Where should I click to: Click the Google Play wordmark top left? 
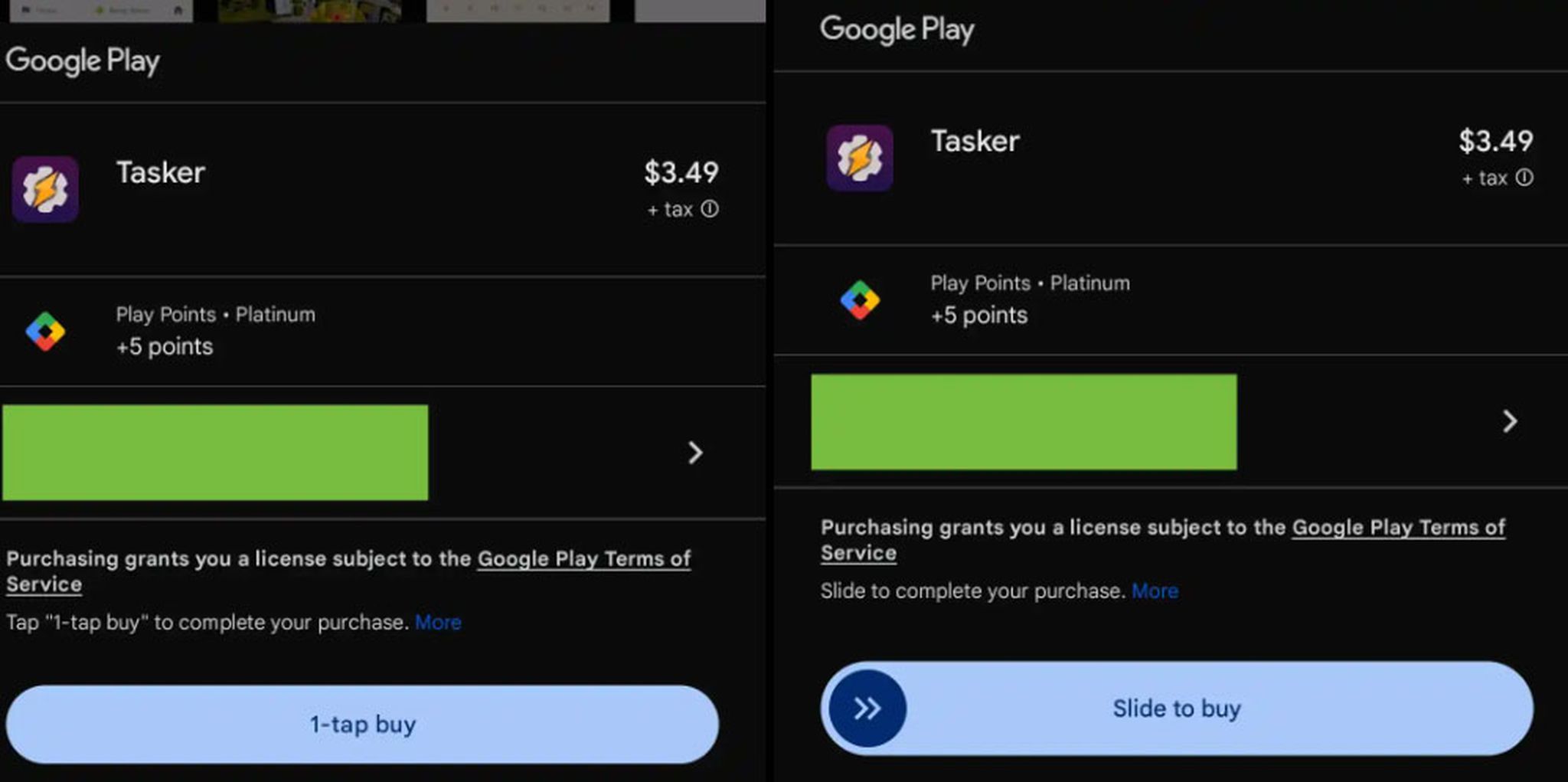tap(84, 61)
